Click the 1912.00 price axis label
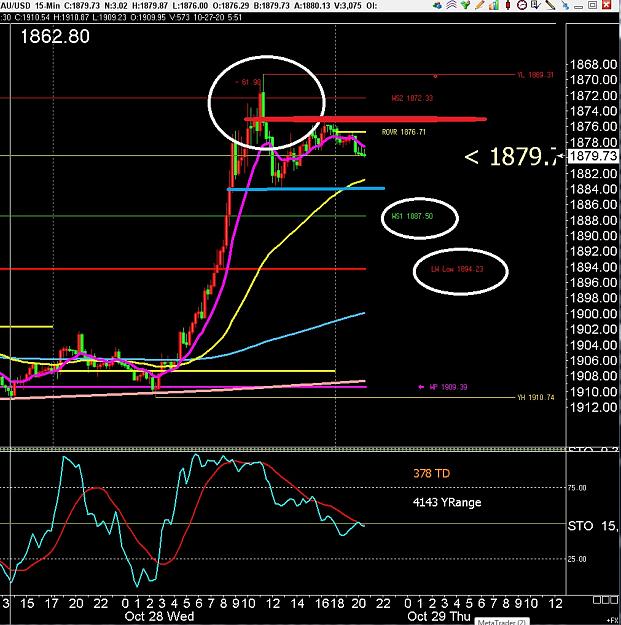This screenshot has width=621, height=625. (593, 407)
